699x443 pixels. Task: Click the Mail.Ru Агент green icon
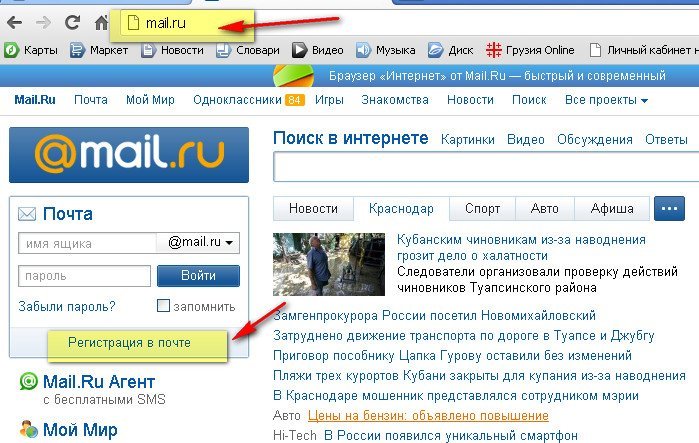tap(28, 382)
